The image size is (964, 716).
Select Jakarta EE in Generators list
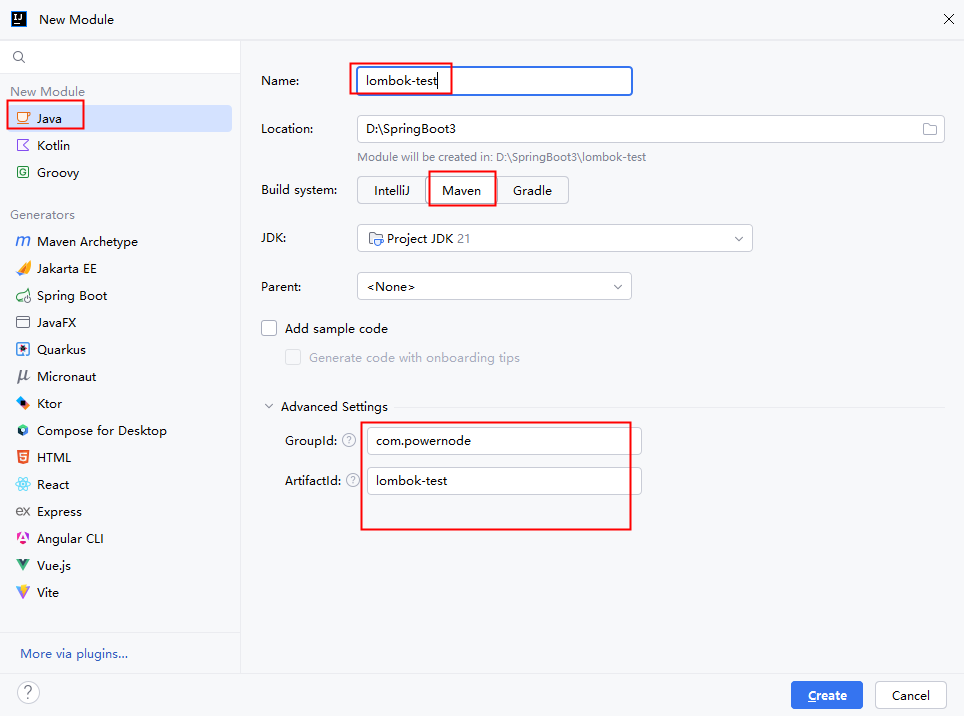pos(66,268)
